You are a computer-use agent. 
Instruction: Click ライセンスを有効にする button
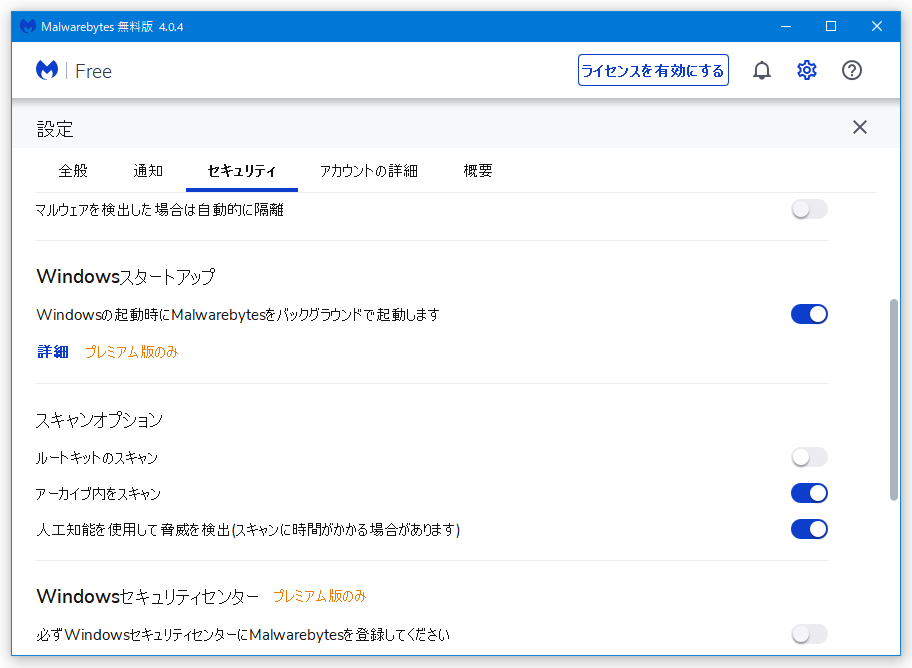(653, 70)
